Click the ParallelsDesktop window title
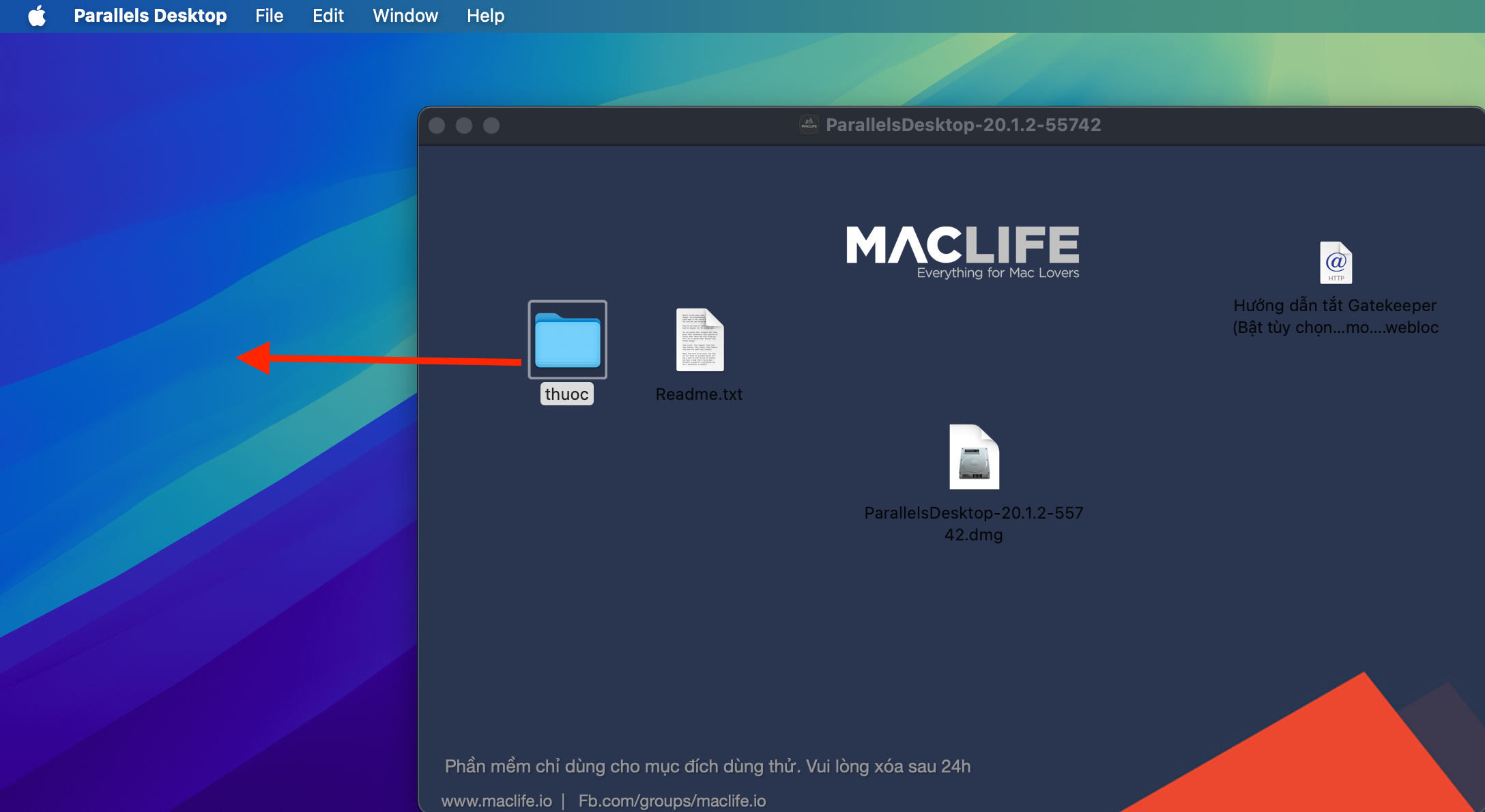Screen dimensions: 1485x812 click(x=963, y=125)
